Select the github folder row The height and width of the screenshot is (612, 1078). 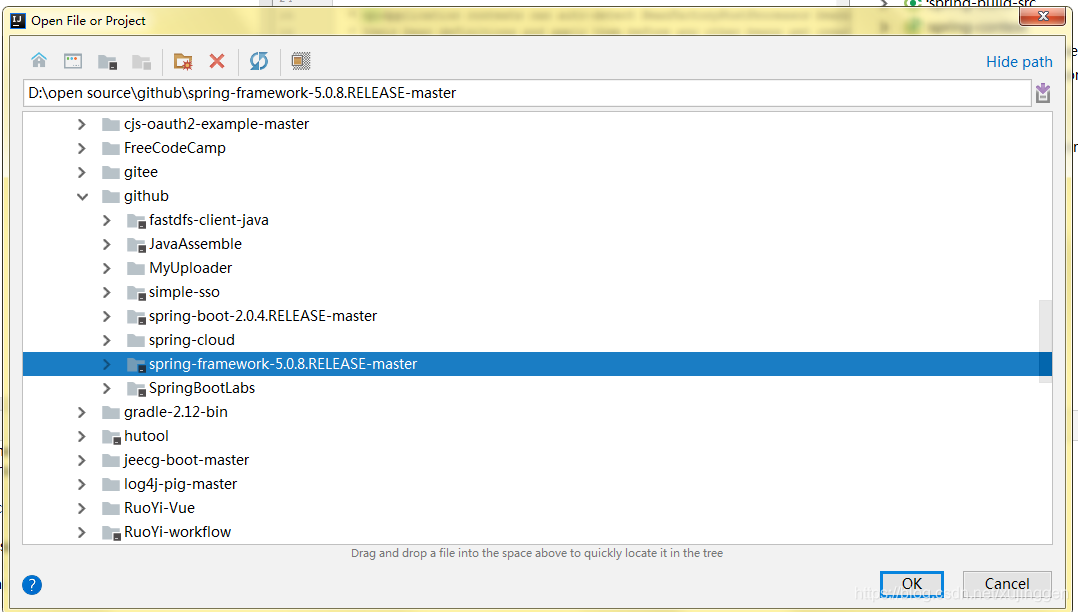coord(146,197)
